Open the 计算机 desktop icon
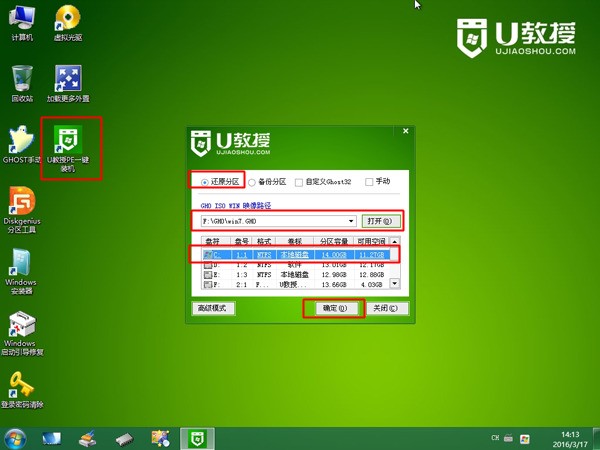The height and width of the screenshot is (450, 600). tap(22, 23)
